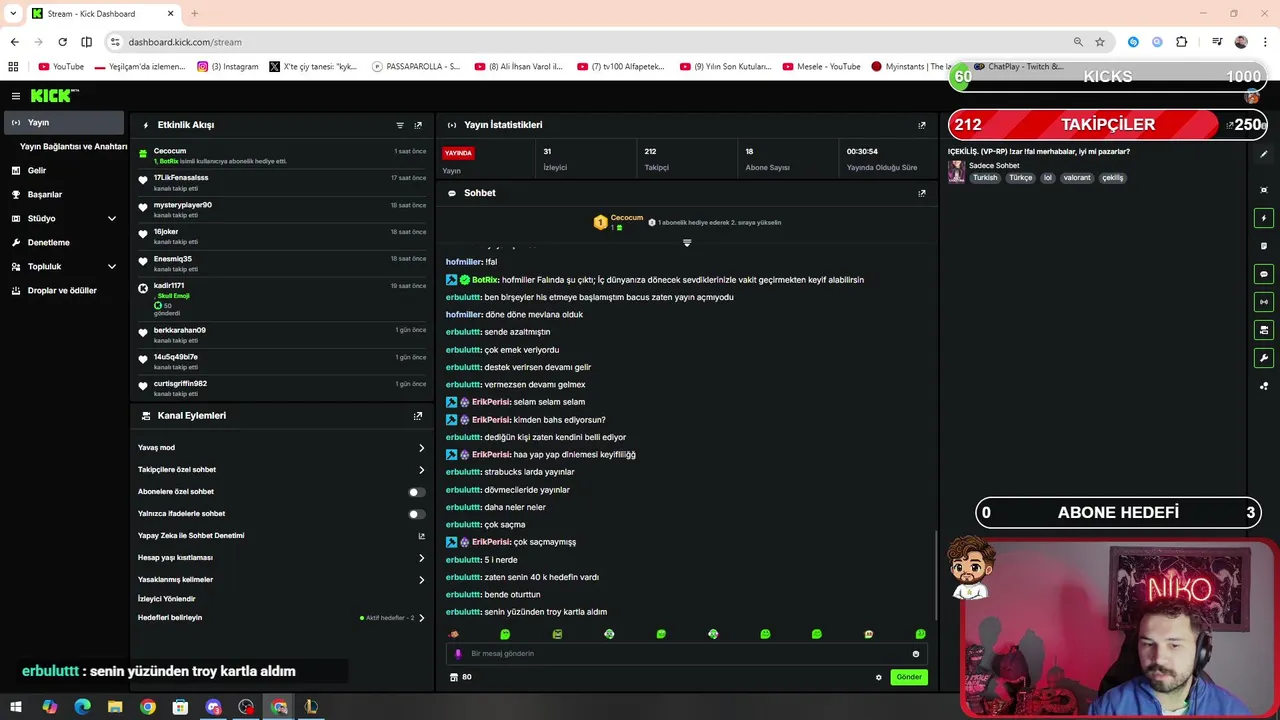The height and width of the screenshot is (720, 1280).
Task: Click the note document icon in right sidebar
Action: point(1264,246)
